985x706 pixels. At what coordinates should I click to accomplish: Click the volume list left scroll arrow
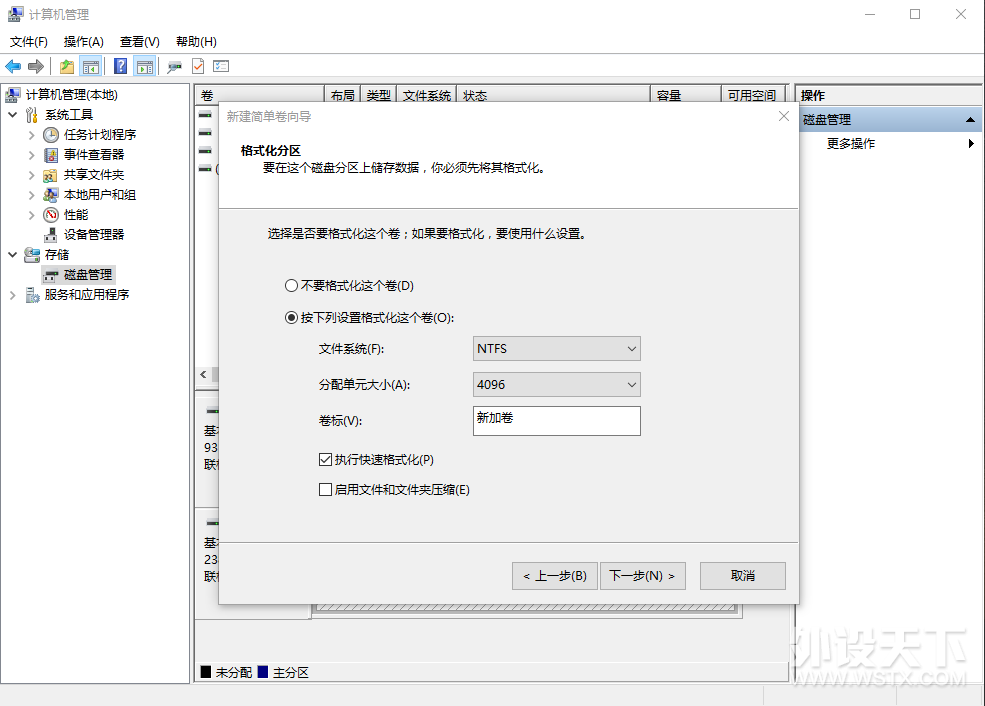204,374
